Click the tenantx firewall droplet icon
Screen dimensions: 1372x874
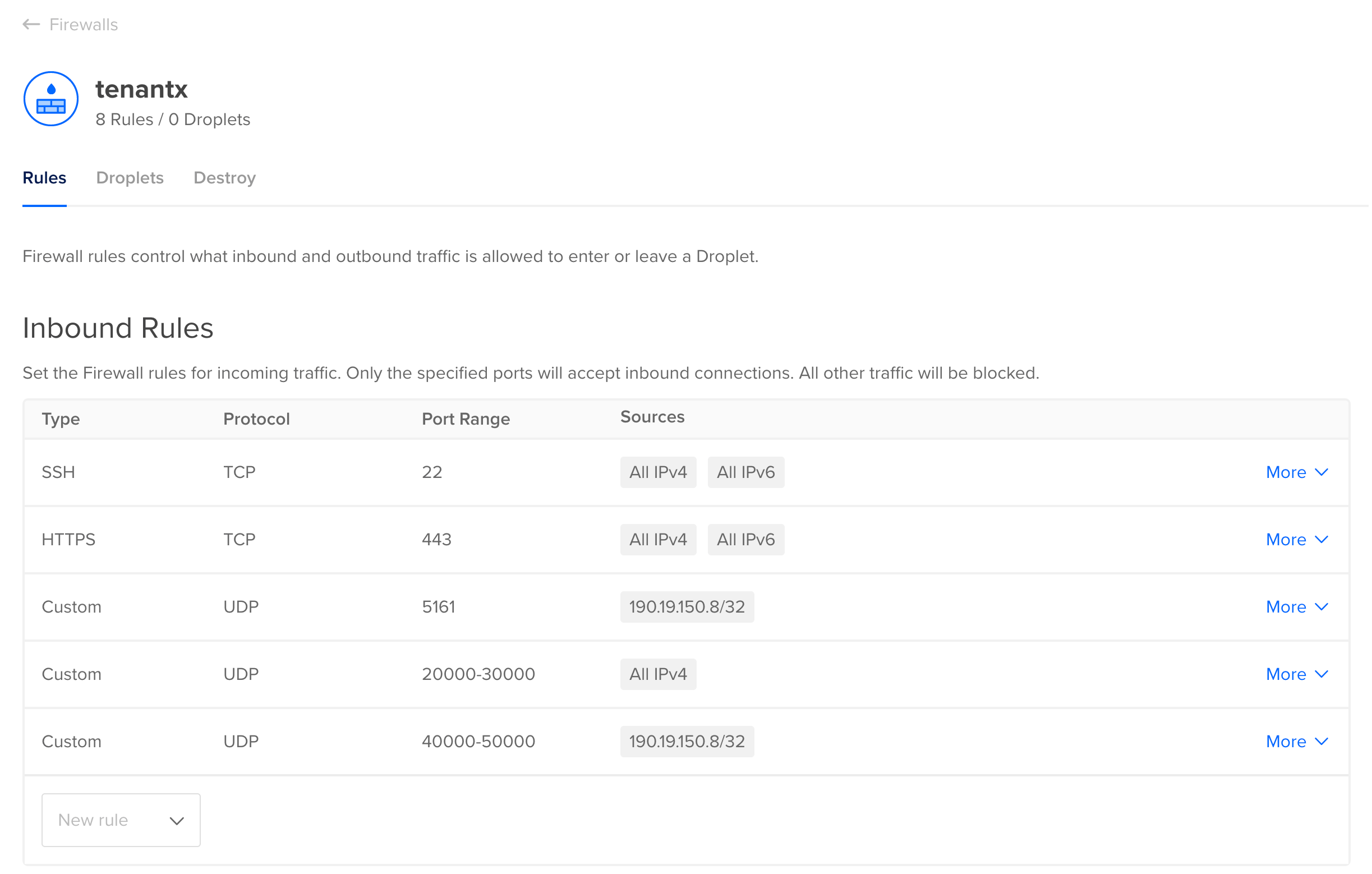pos(50,99)
